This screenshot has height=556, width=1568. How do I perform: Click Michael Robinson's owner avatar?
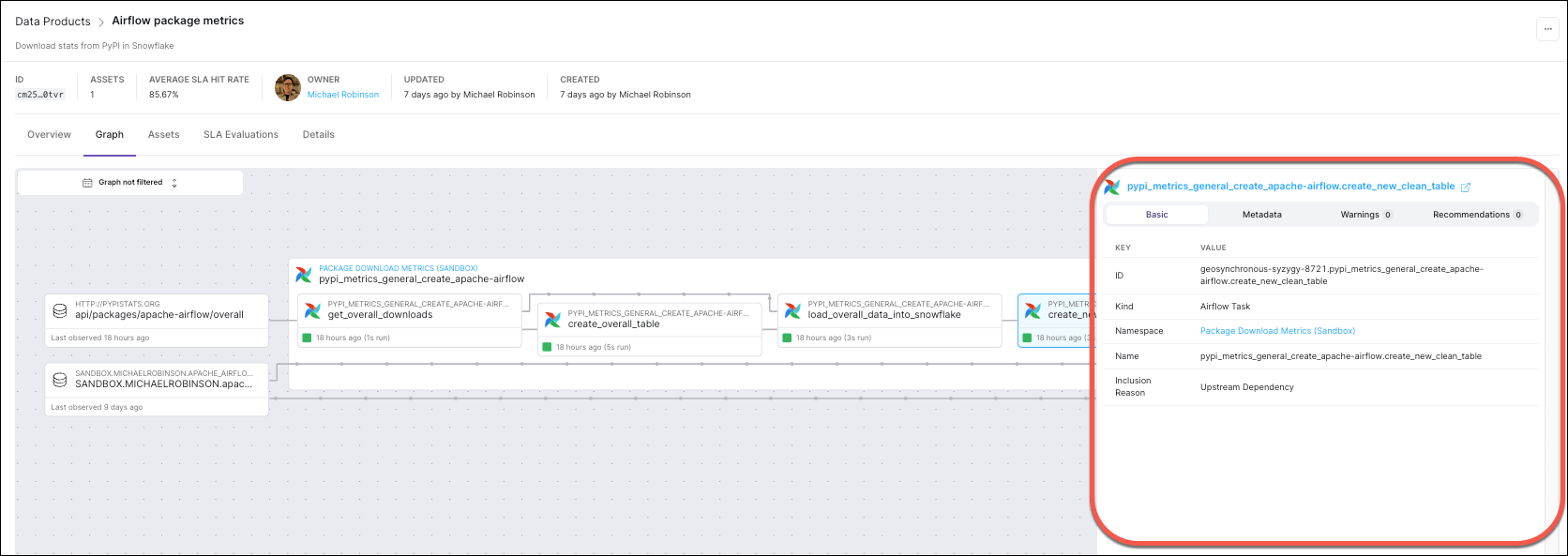[x=287, y=87]
